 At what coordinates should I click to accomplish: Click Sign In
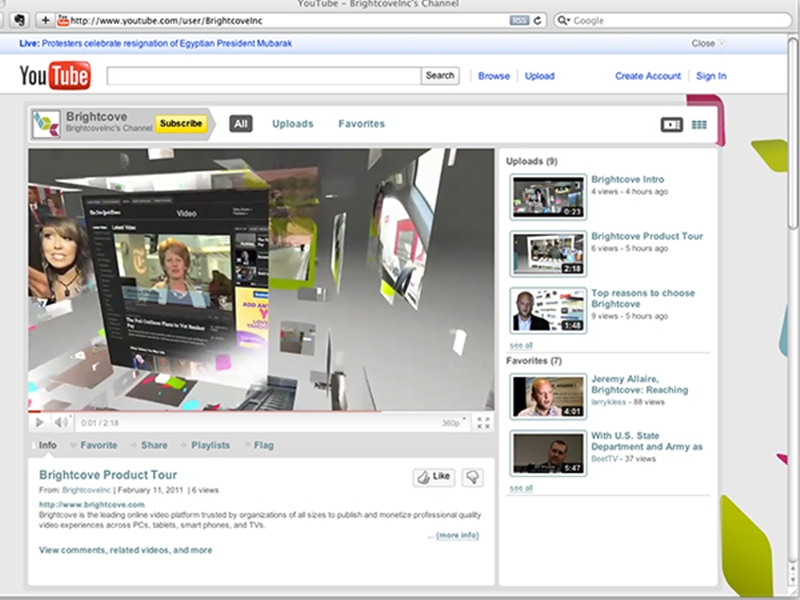point(711,76)
